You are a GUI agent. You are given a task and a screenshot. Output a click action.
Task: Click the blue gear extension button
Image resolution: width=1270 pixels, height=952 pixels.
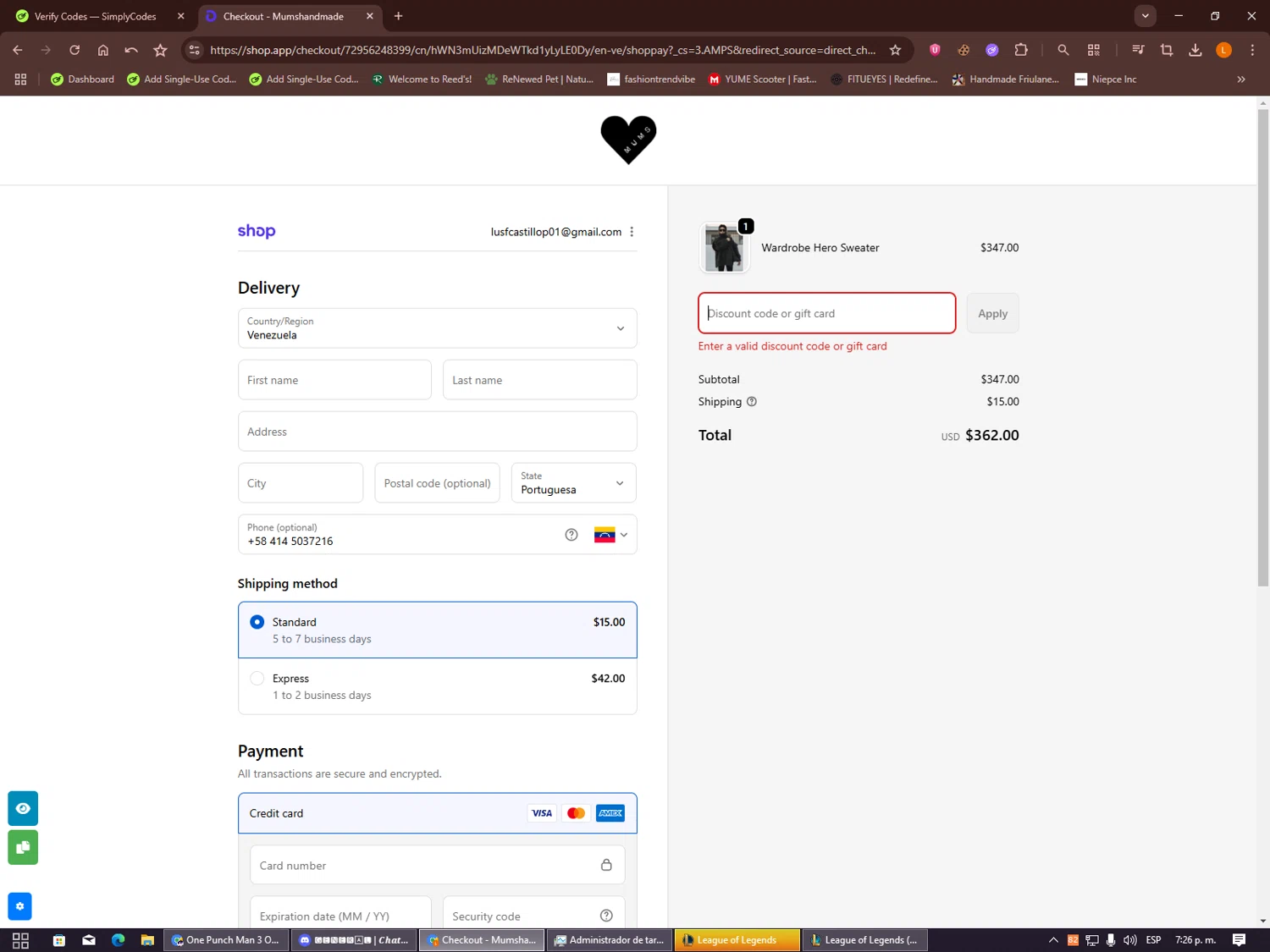[x=19, y=906]
